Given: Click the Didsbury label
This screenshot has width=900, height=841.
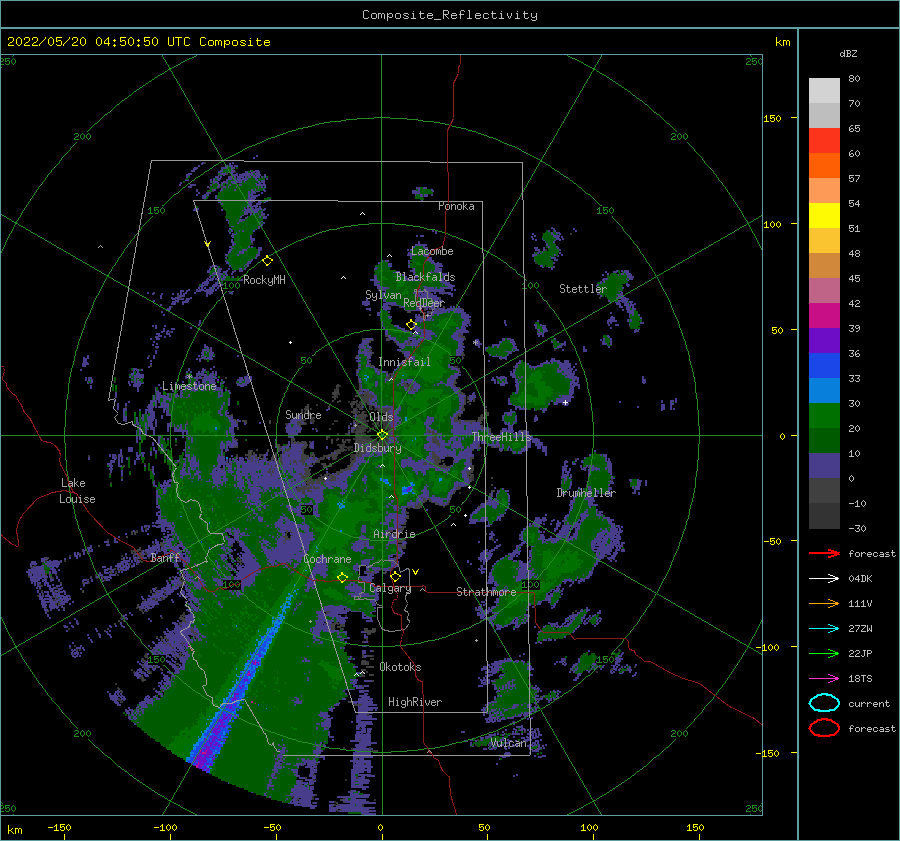Looking at the screenshot, I should (x=378, y=448).
